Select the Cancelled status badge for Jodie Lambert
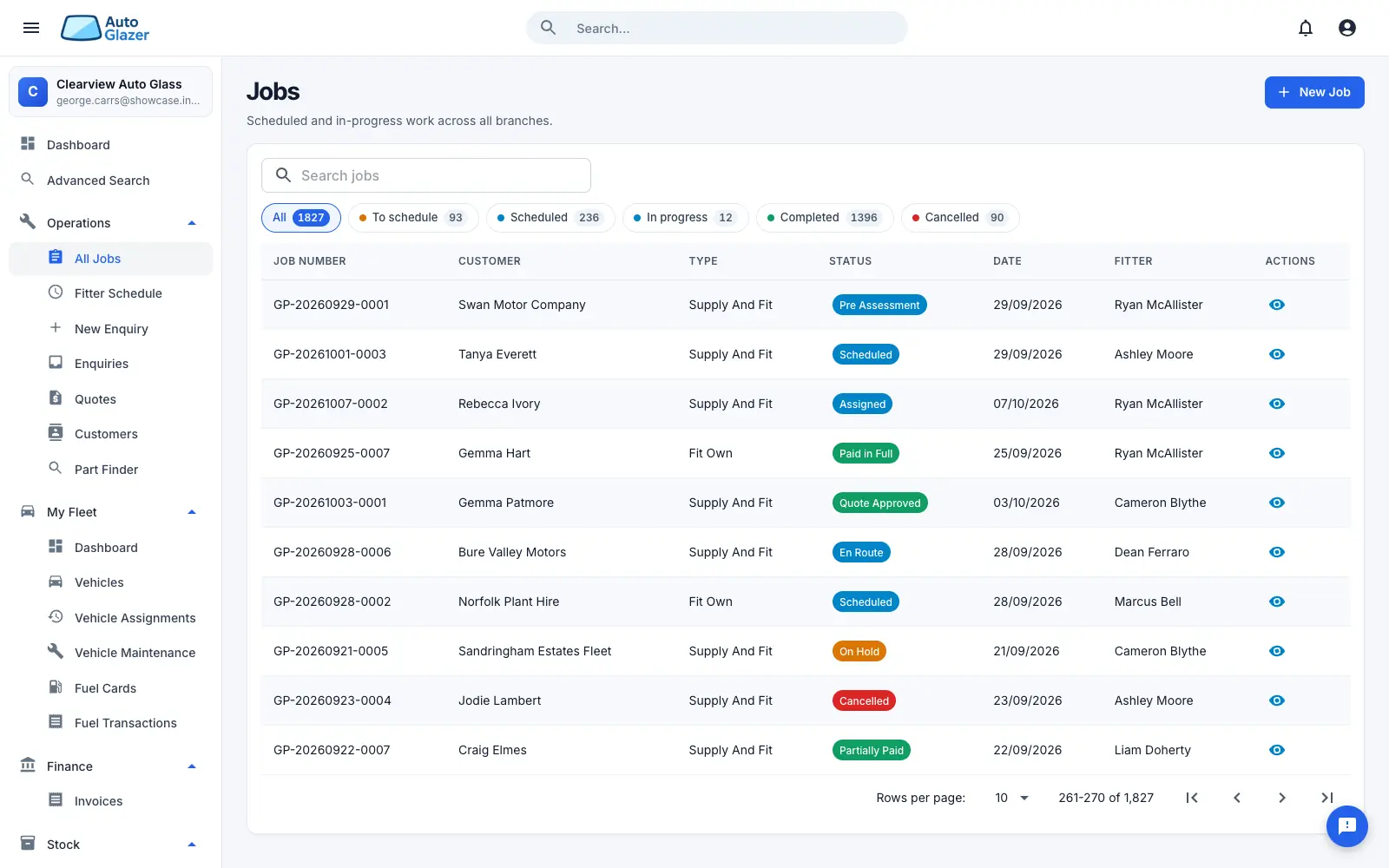 pos(864,700)
